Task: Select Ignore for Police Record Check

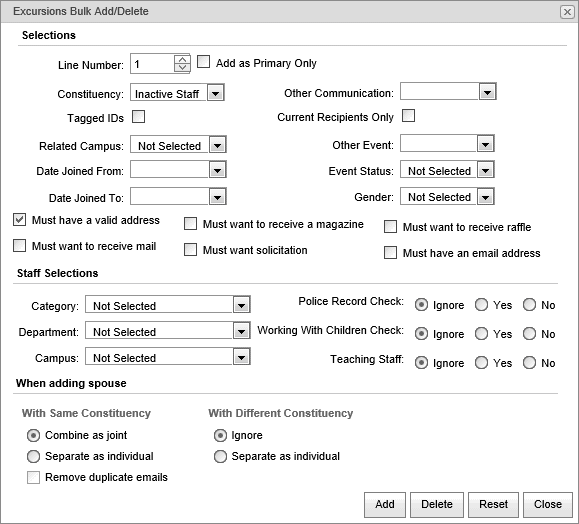Action: 421,305
